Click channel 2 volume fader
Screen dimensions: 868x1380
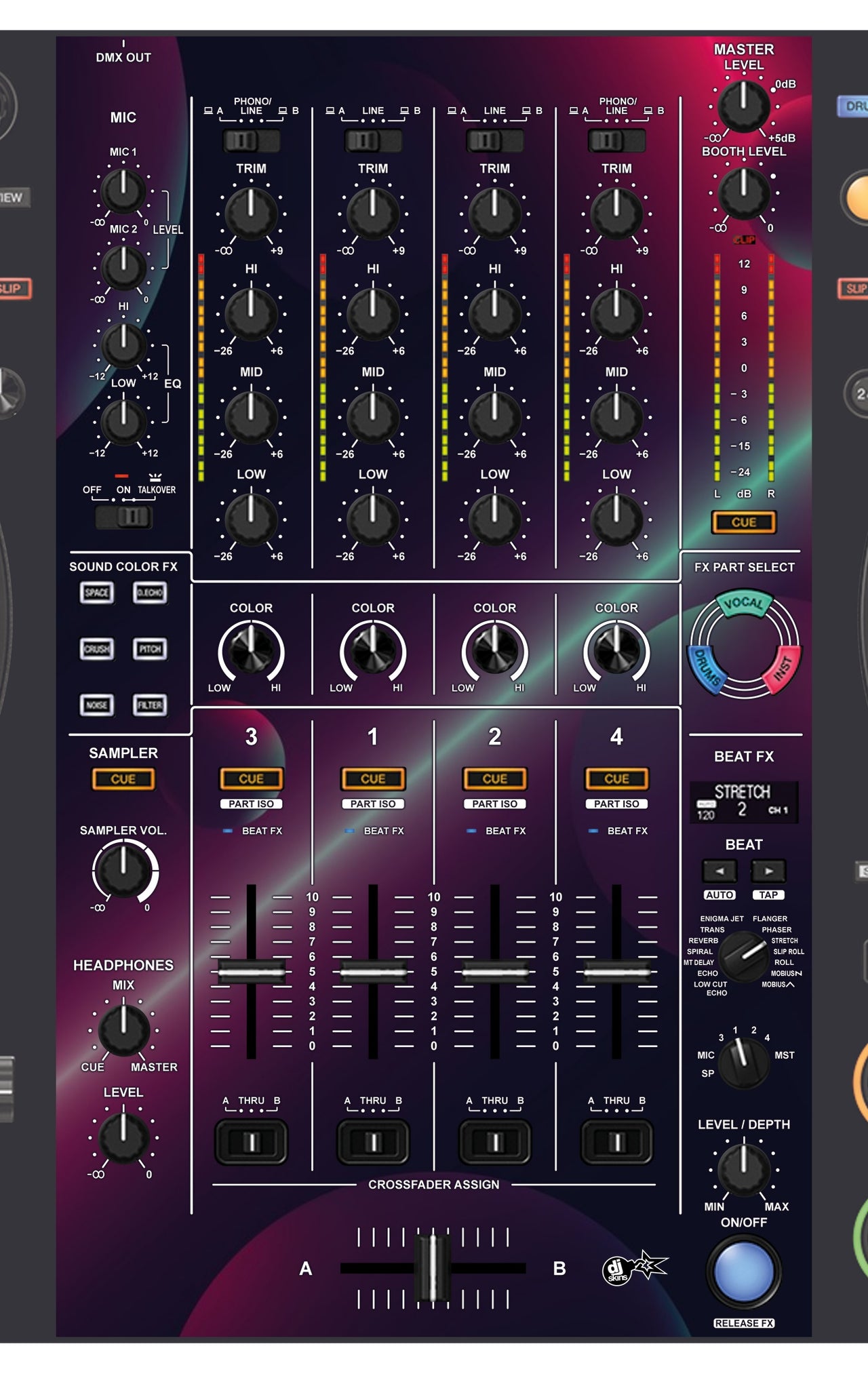click(495, 972)
